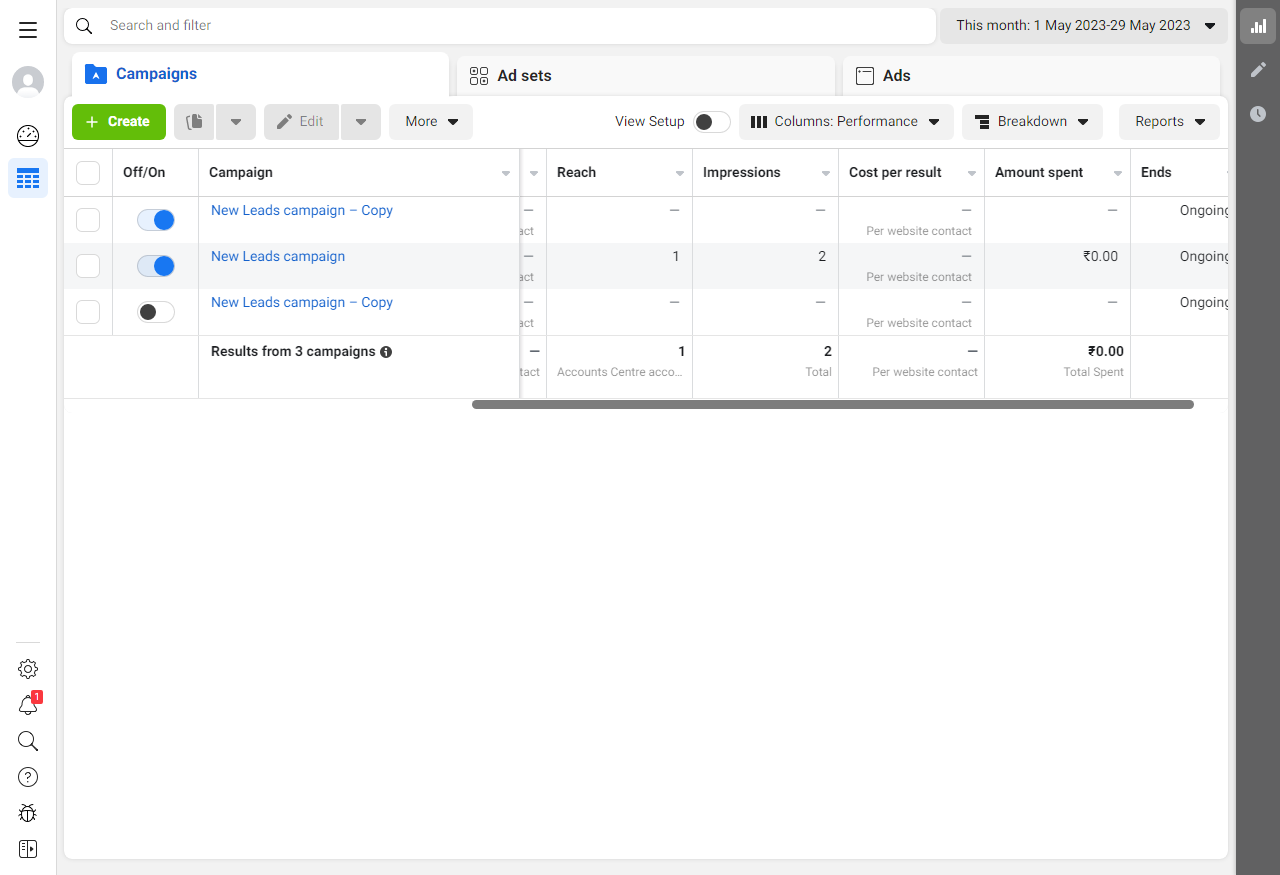The width and height of the screenshot is (1280, 875).
Task: Open the date range dropdown This month
Action: [x=1084, y=26]
